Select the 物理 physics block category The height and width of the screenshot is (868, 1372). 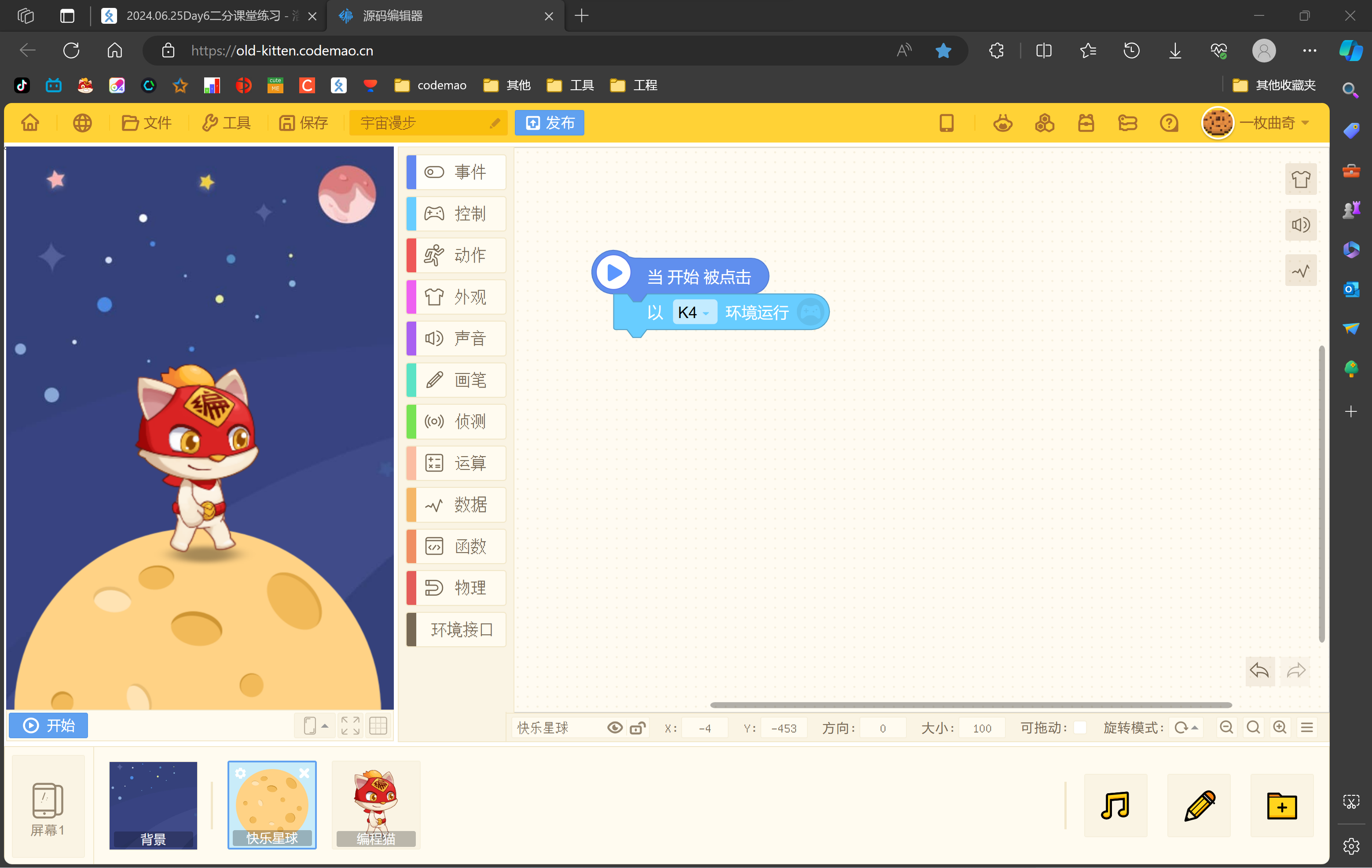456,587
